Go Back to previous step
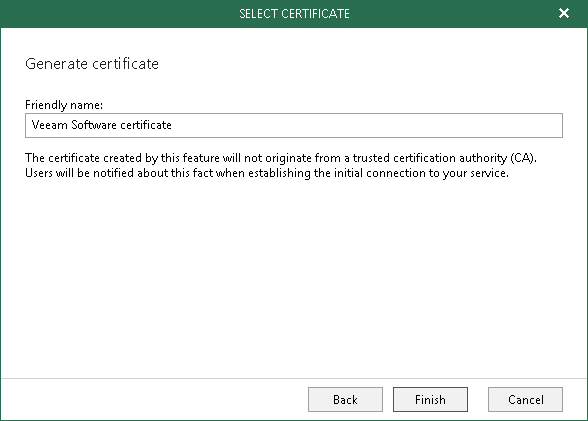The height and width of the screenshot is (421, 588). (345, 399)
